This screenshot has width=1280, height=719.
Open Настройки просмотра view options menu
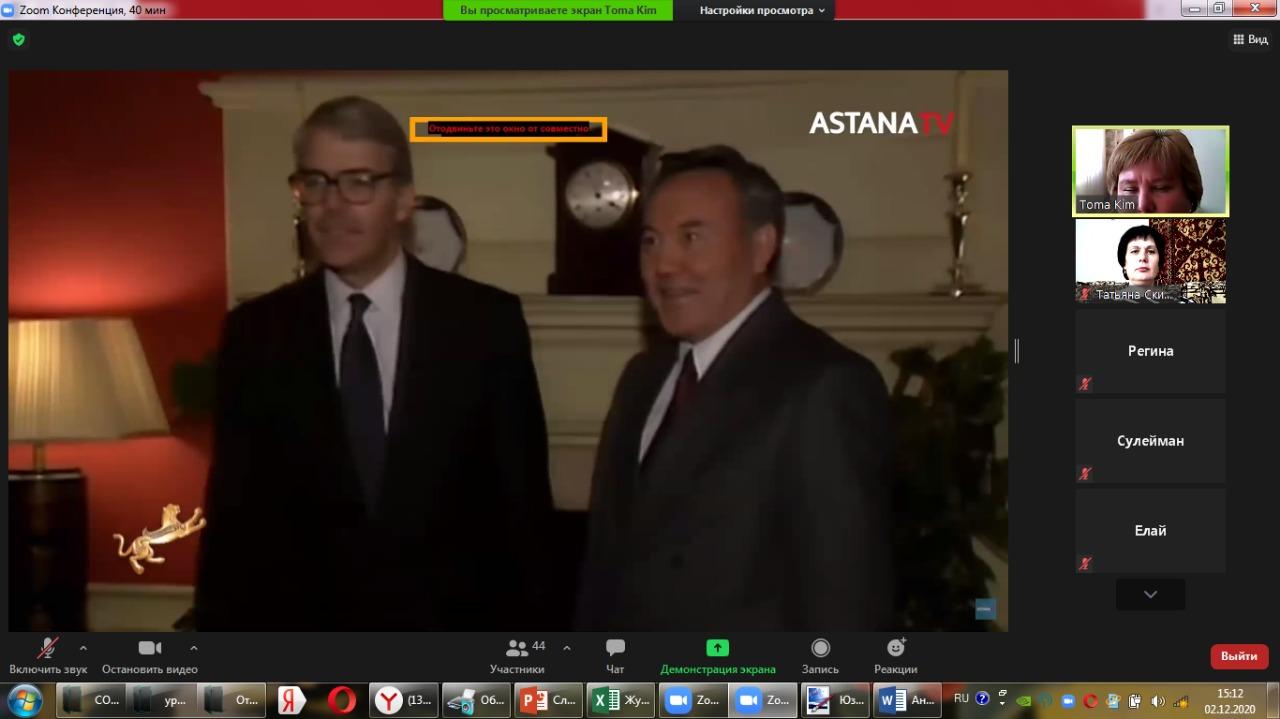762,10
